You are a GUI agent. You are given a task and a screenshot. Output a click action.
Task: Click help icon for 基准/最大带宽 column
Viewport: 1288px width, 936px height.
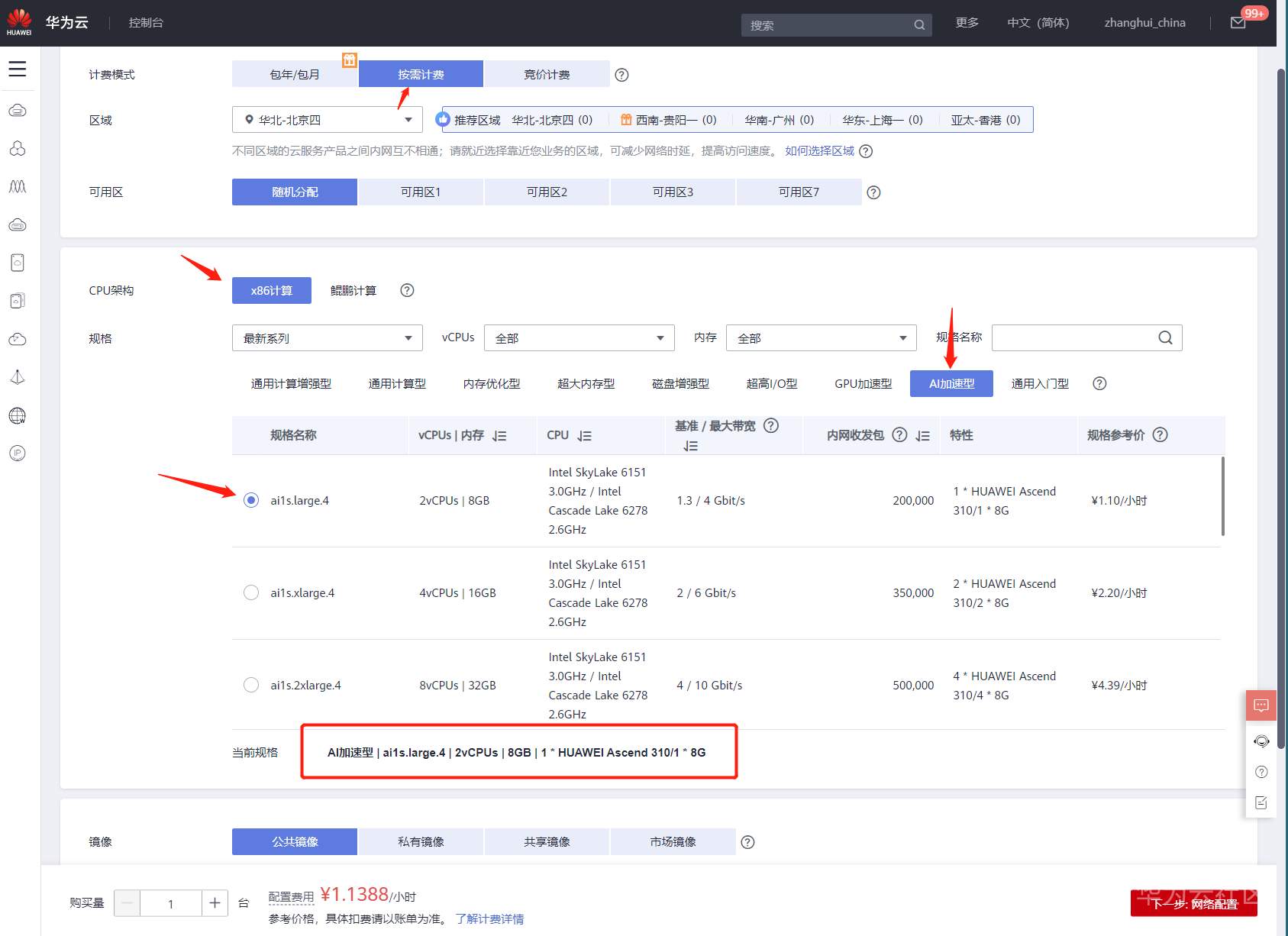click(771, 426)
